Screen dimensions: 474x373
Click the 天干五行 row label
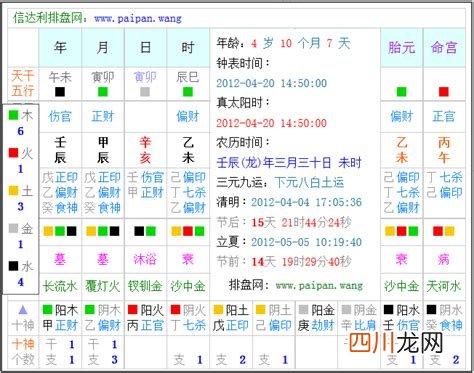23,83
